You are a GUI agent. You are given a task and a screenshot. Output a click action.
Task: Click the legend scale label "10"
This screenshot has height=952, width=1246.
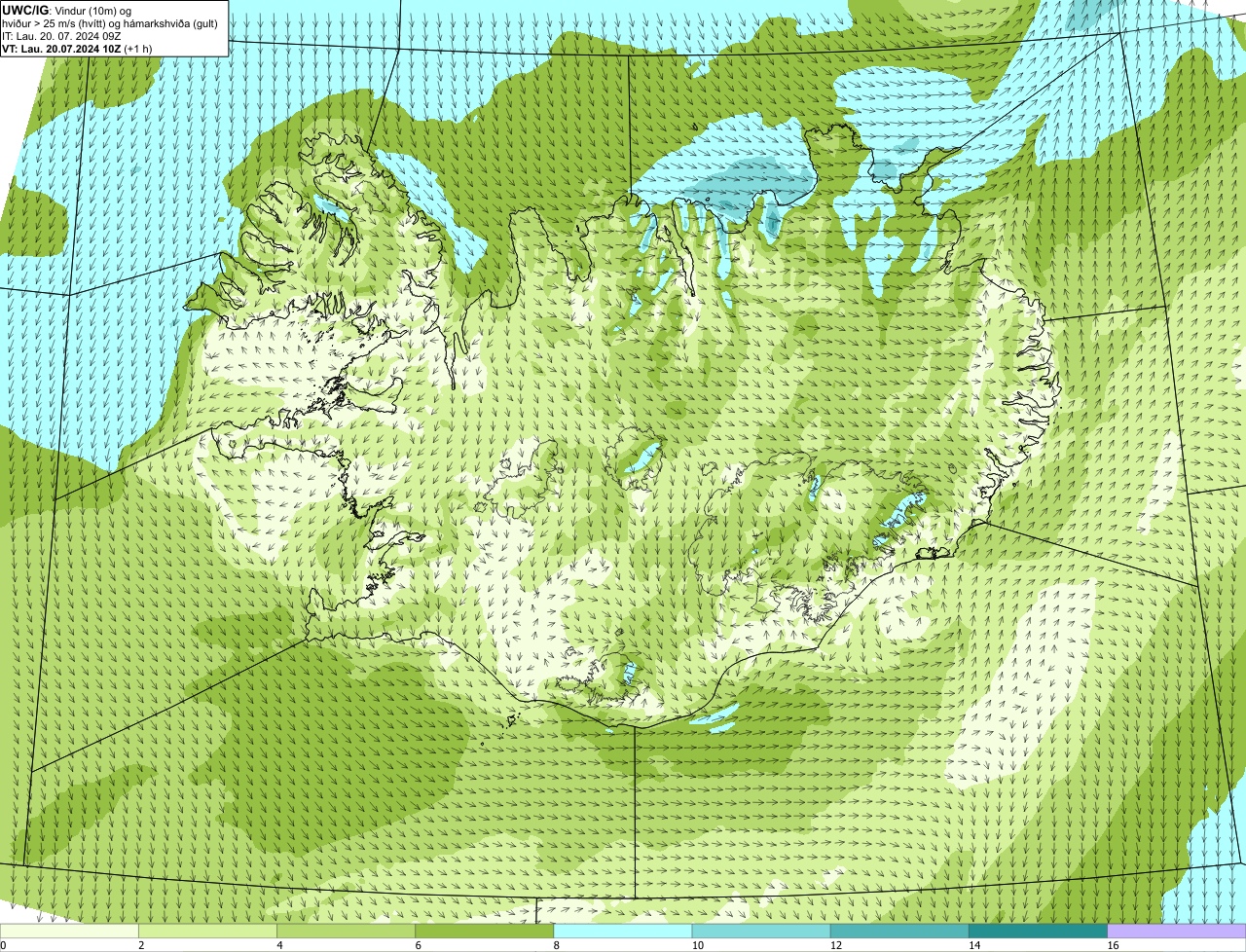pyautogui.click(x=698, y=945)
